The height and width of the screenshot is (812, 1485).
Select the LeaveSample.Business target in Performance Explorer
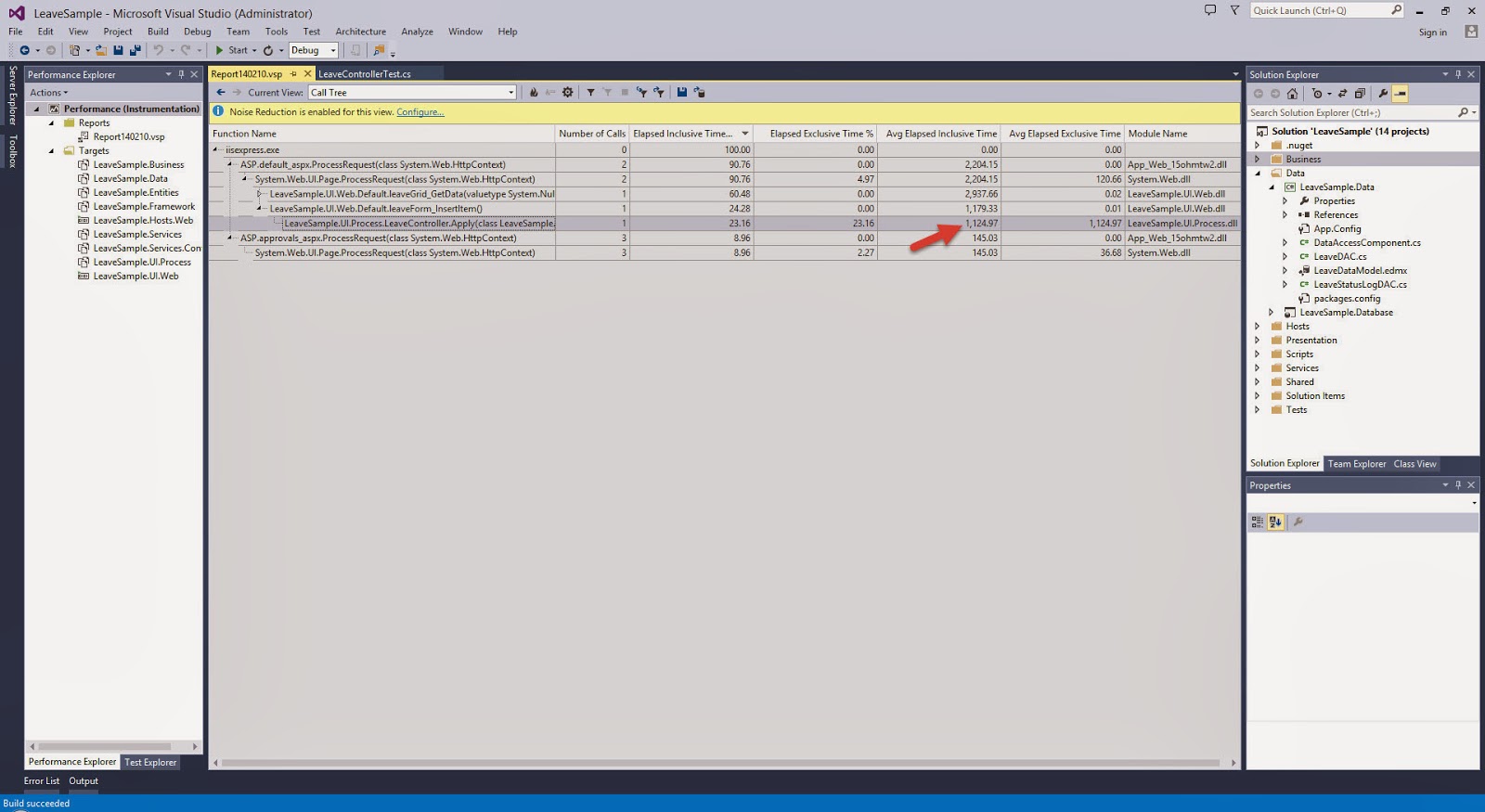(x=138, y=164)
